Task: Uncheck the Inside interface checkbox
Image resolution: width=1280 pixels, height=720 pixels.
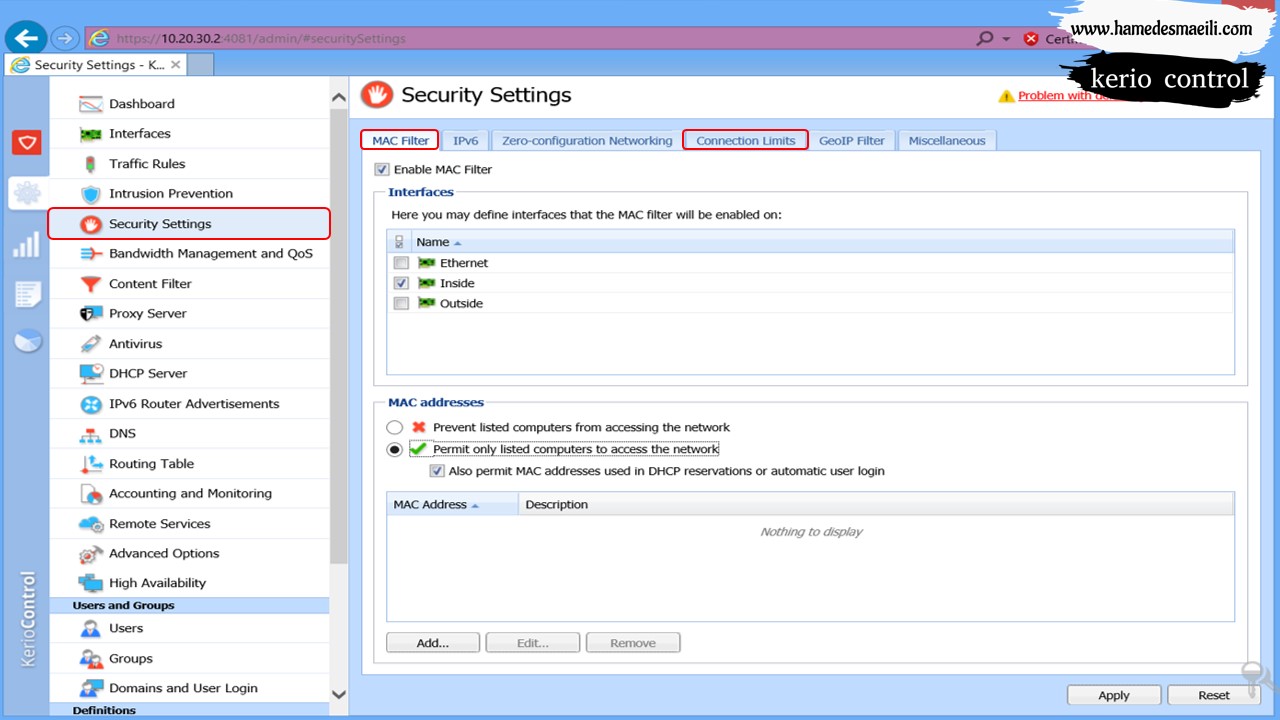Action: [401, 283]
